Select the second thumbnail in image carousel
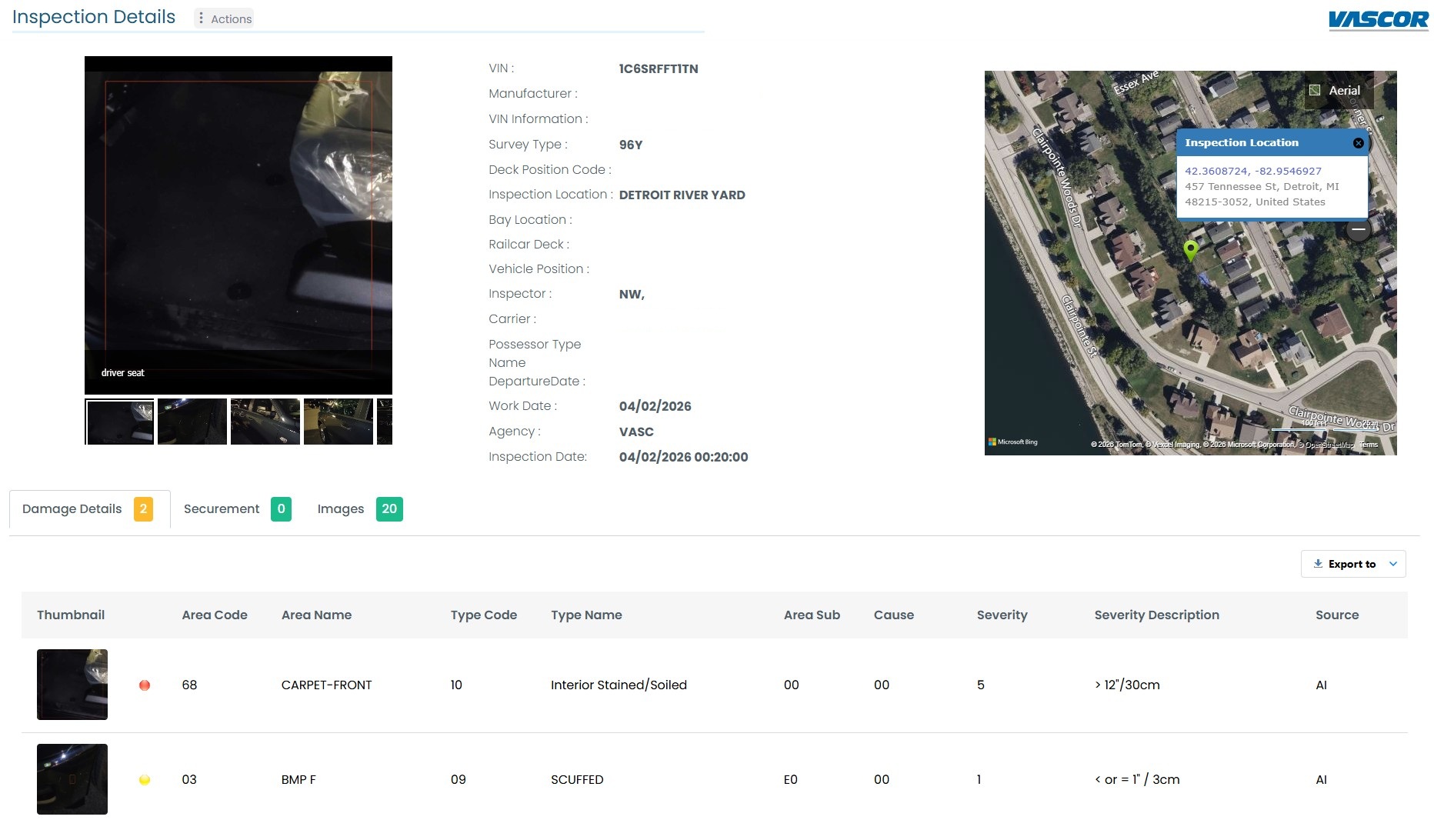The image size is (1434, 840). pyautogui.click(x=192, y=422)
